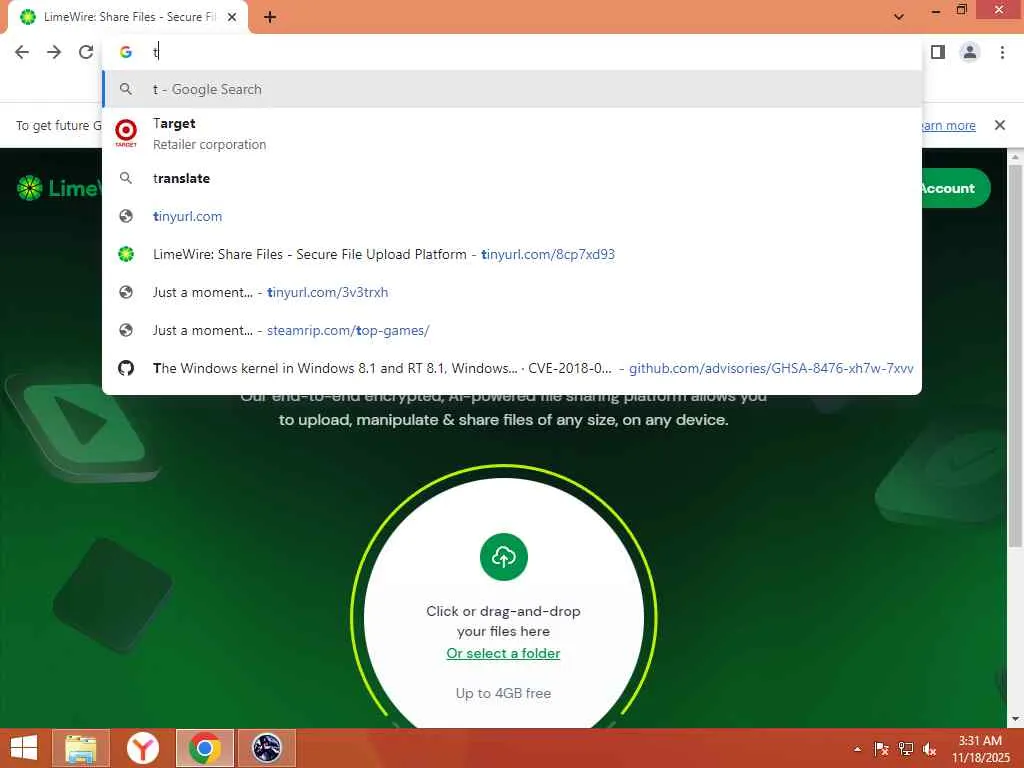This screenshot has height=768, width=1024.
Task: Open Yandex Browser from the taskbar
Action: click(143, 748)
